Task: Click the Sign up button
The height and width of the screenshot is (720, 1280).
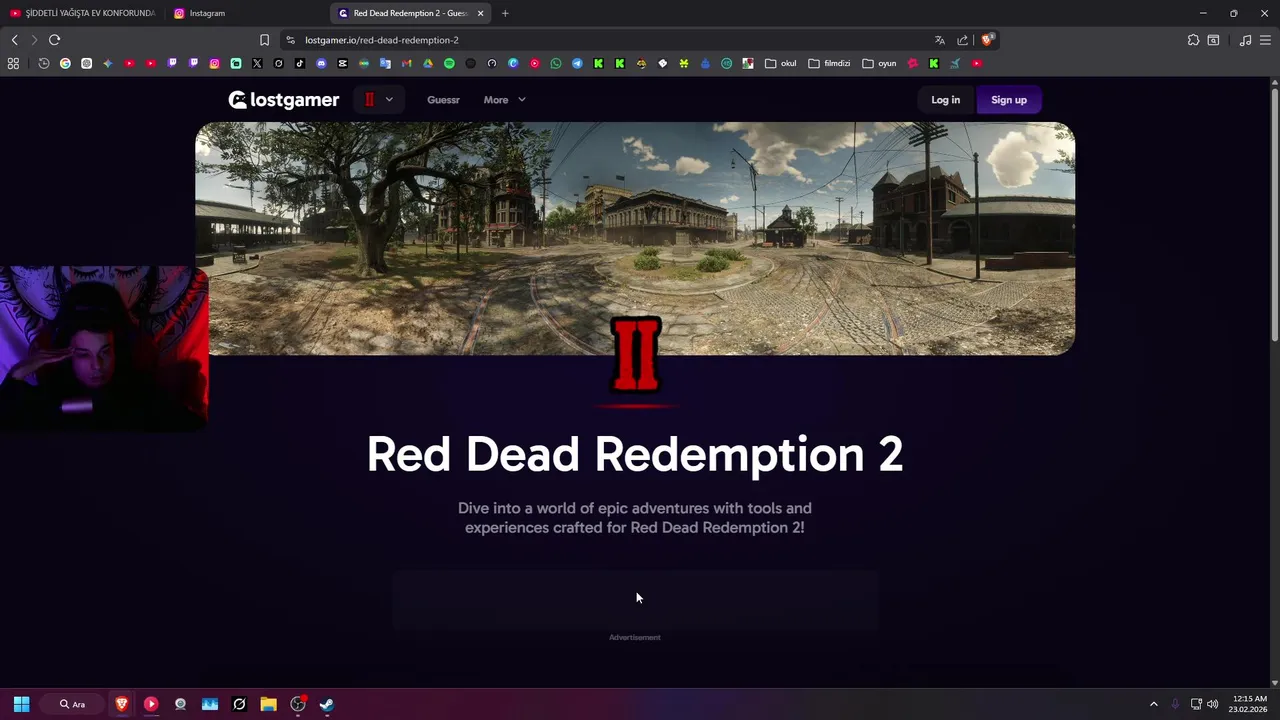Action: [1008, 100]
